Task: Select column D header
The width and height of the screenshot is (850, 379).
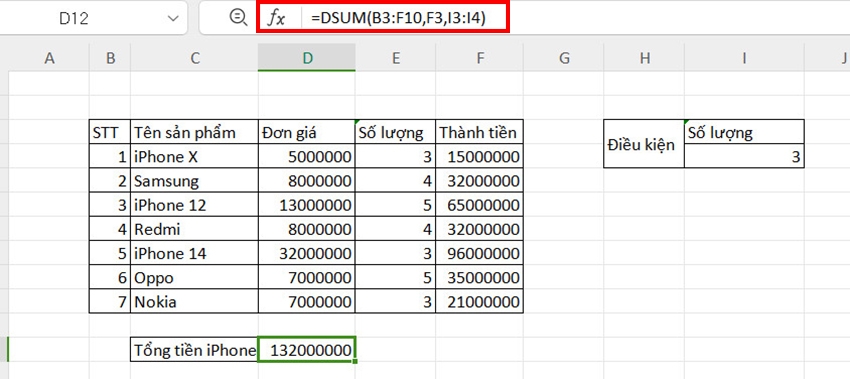Action: click(307, 58)
